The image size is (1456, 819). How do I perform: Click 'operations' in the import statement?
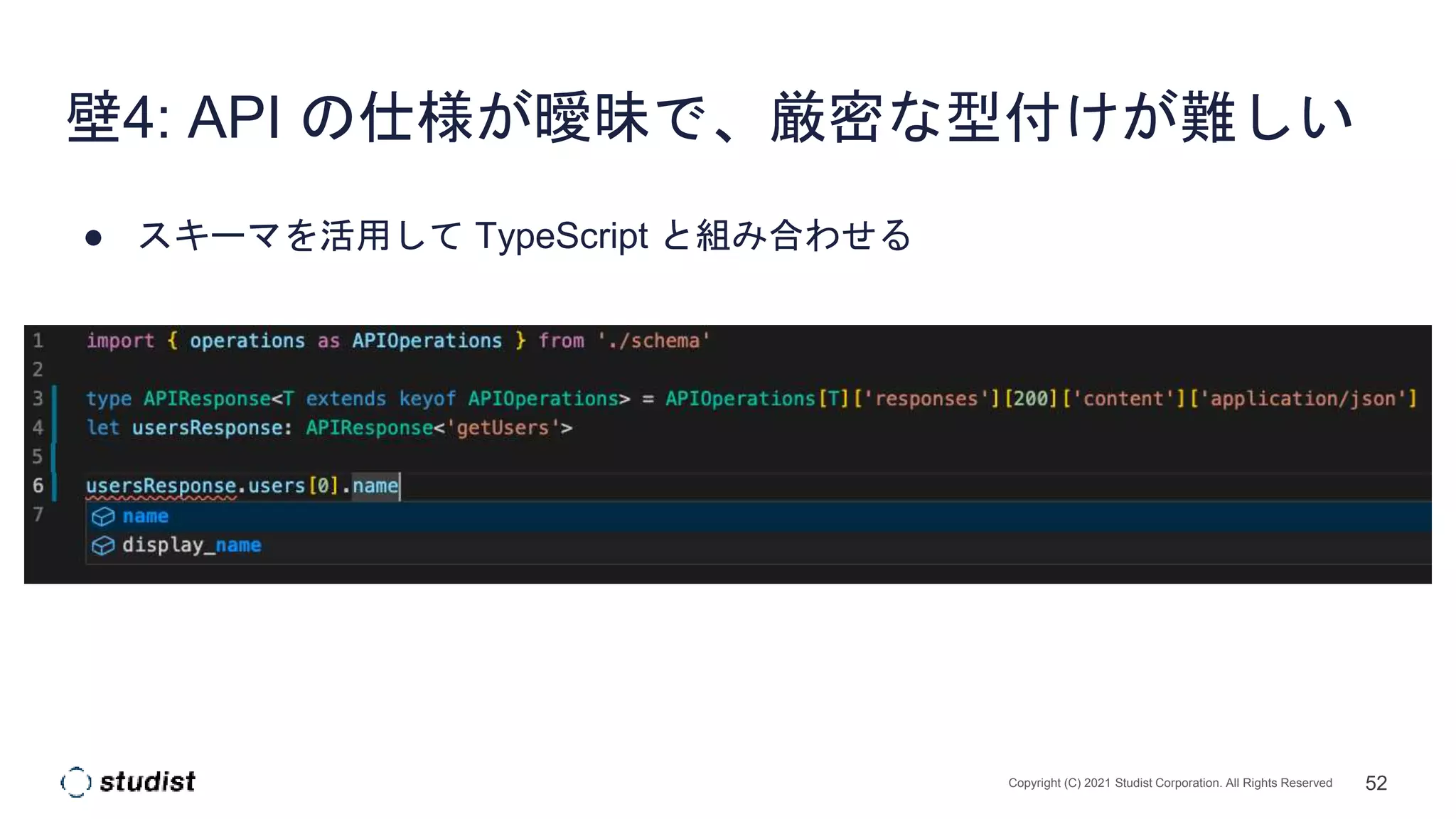tap(247, 341)
